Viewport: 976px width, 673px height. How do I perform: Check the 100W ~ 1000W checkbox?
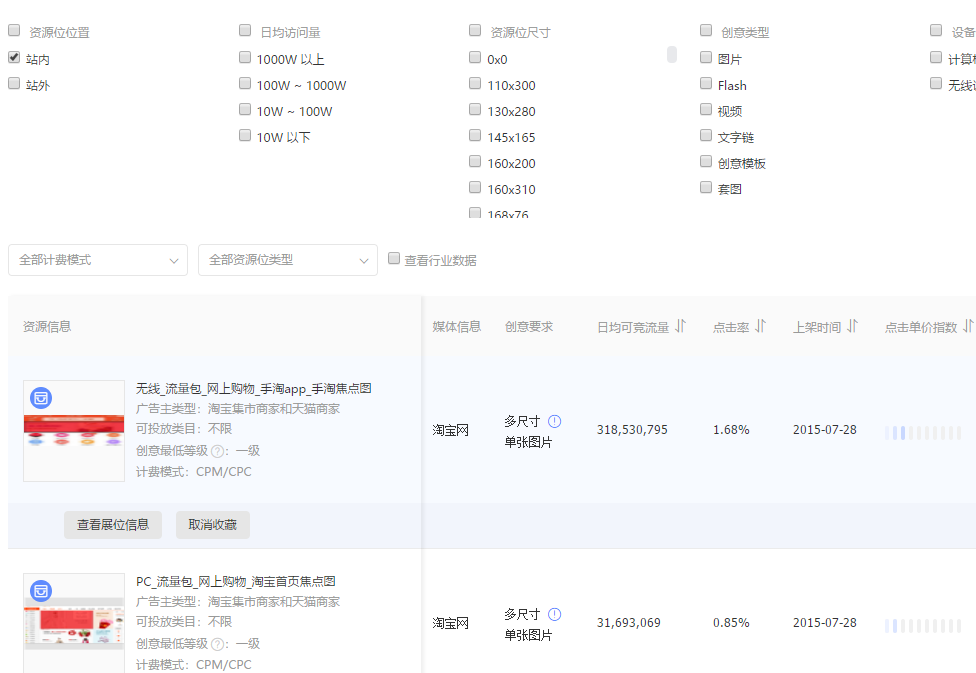245,83
